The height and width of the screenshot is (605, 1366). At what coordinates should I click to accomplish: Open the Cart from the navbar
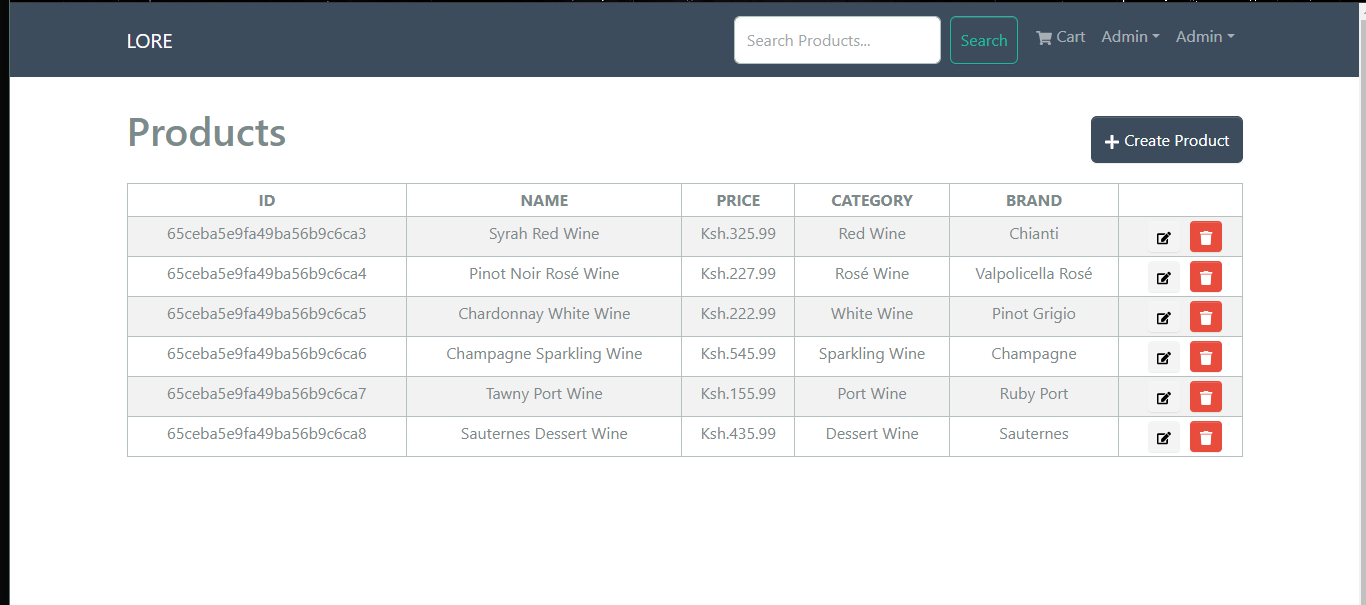[x=1060, y=37]
